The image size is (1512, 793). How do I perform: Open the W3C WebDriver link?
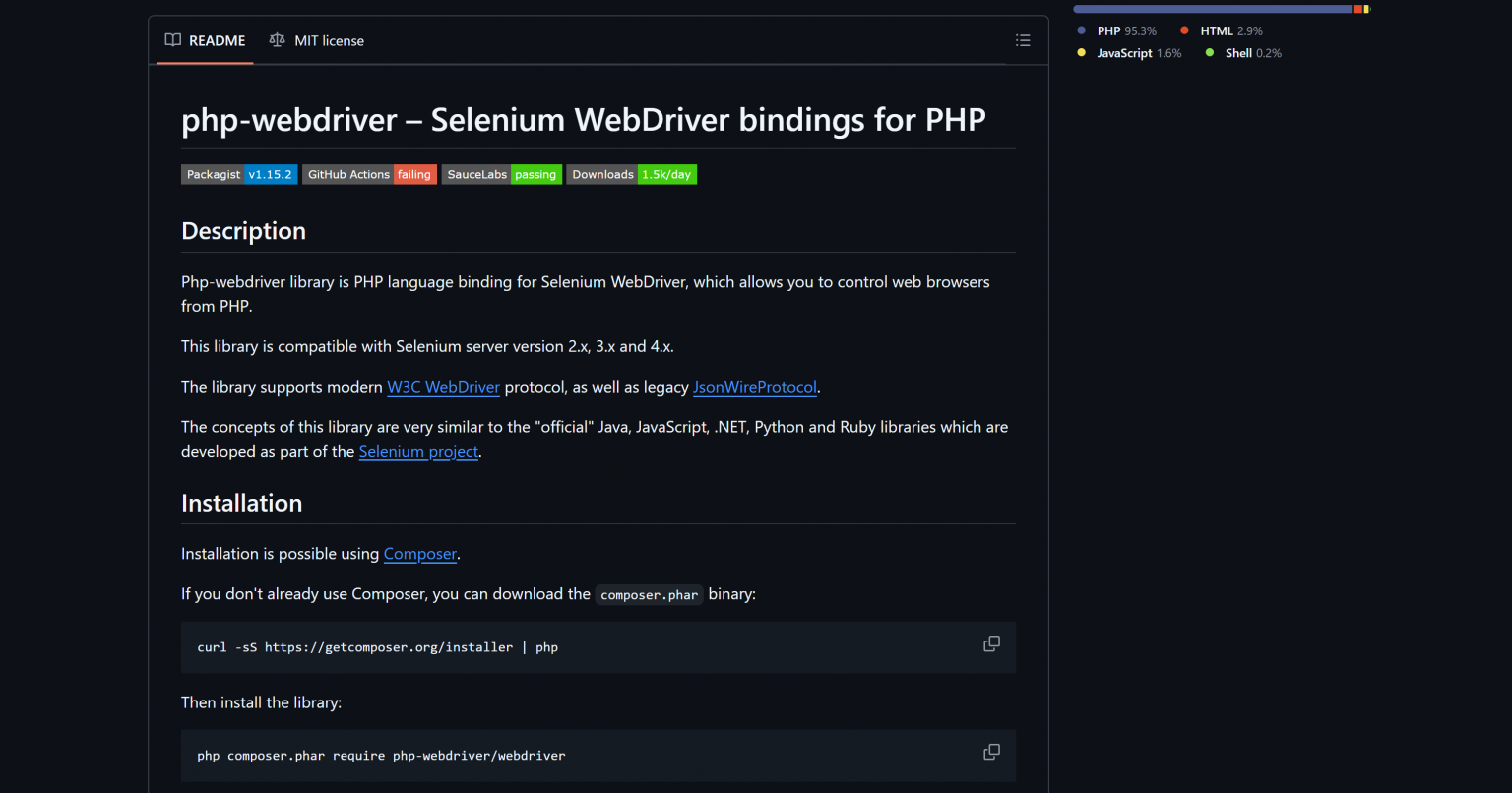(x=443, y=387)
